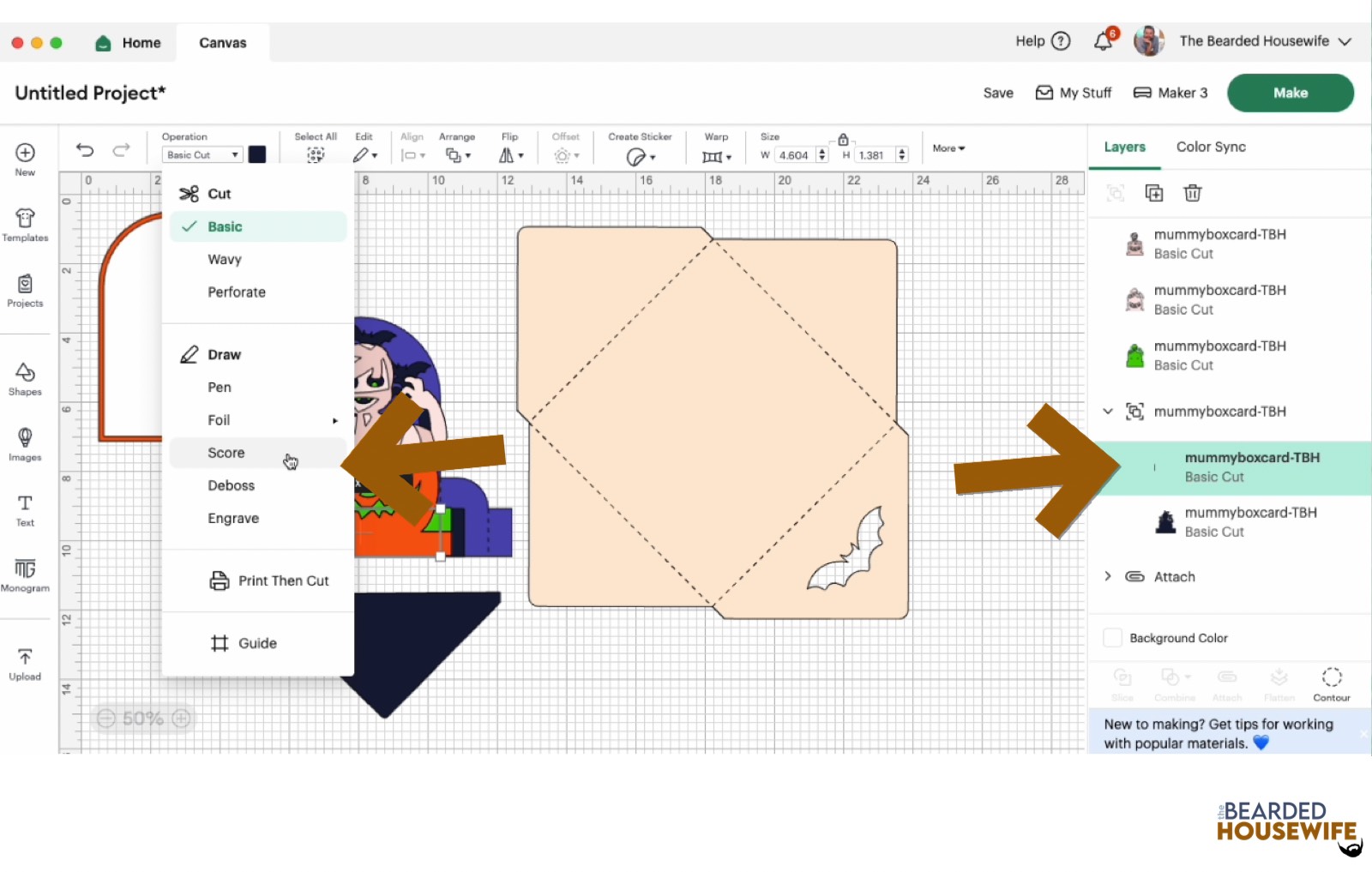
Task: Expand the Attach layer group
Action: coord(1108,576)
